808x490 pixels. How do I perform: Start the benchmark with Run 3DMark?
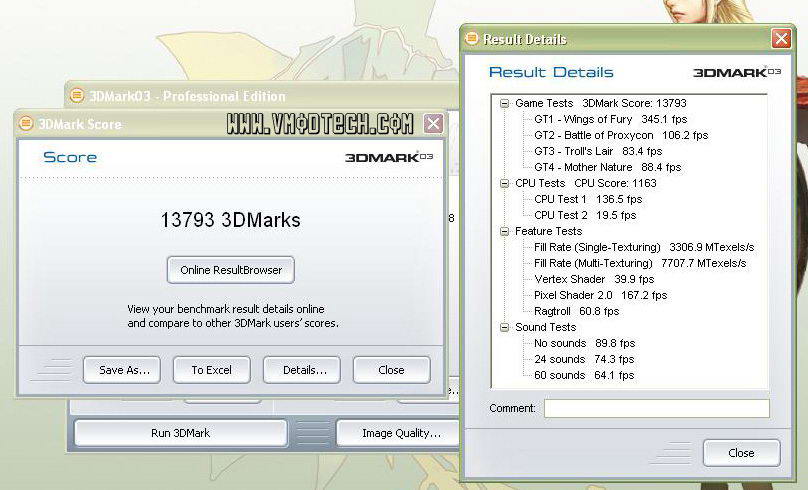point(180,433)
